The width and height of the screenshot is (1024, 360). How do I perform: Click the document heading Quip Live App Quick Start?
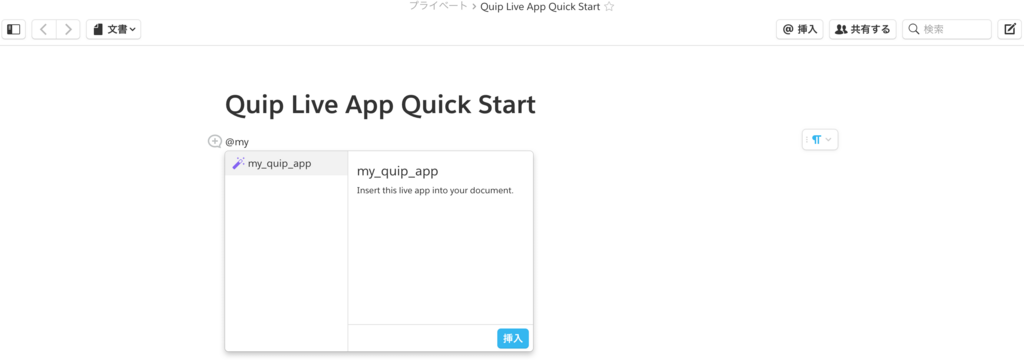point(380,105)
